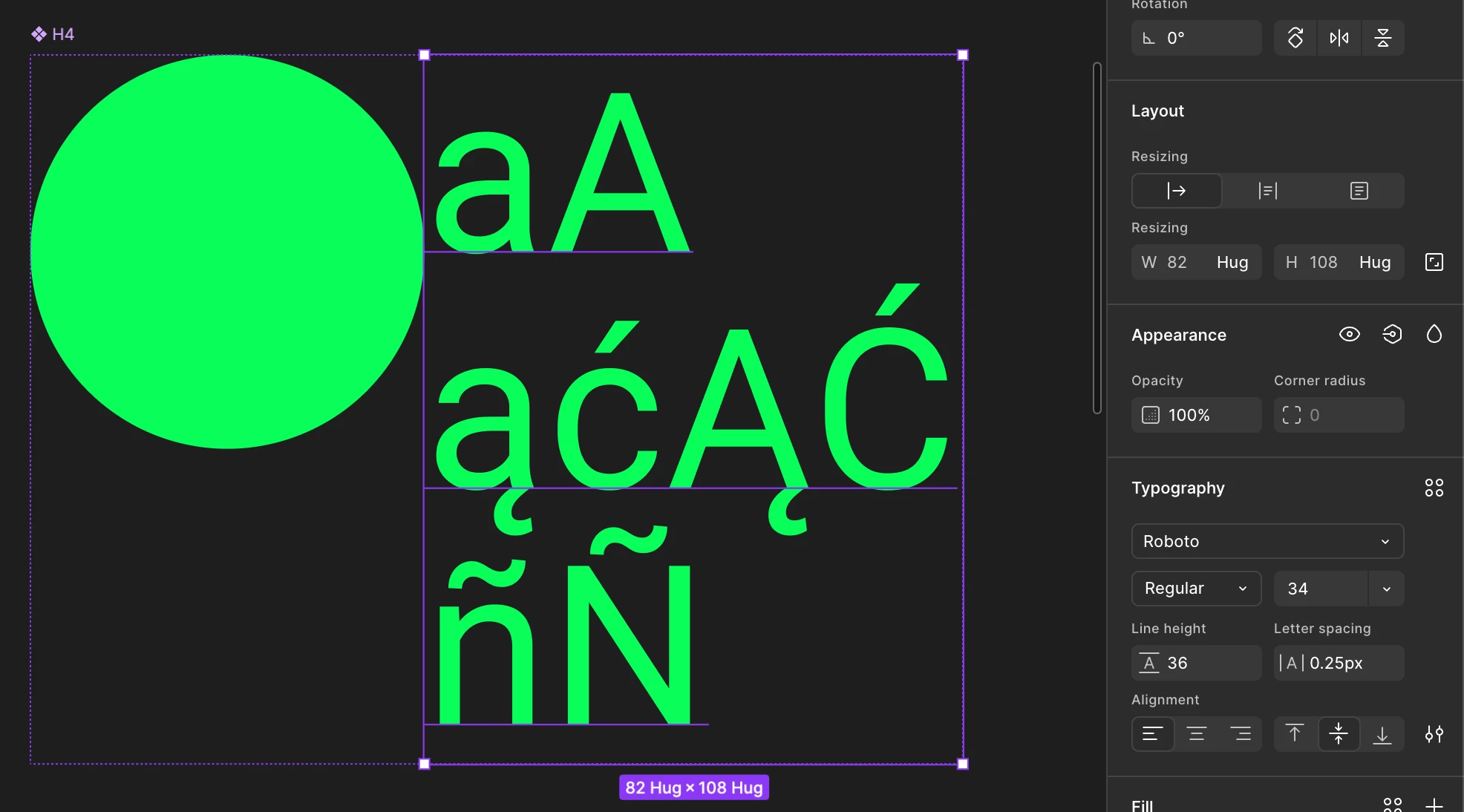Screen dimensions: 1464x812
Task: Select auto height text resizing
Action: 1267,191
